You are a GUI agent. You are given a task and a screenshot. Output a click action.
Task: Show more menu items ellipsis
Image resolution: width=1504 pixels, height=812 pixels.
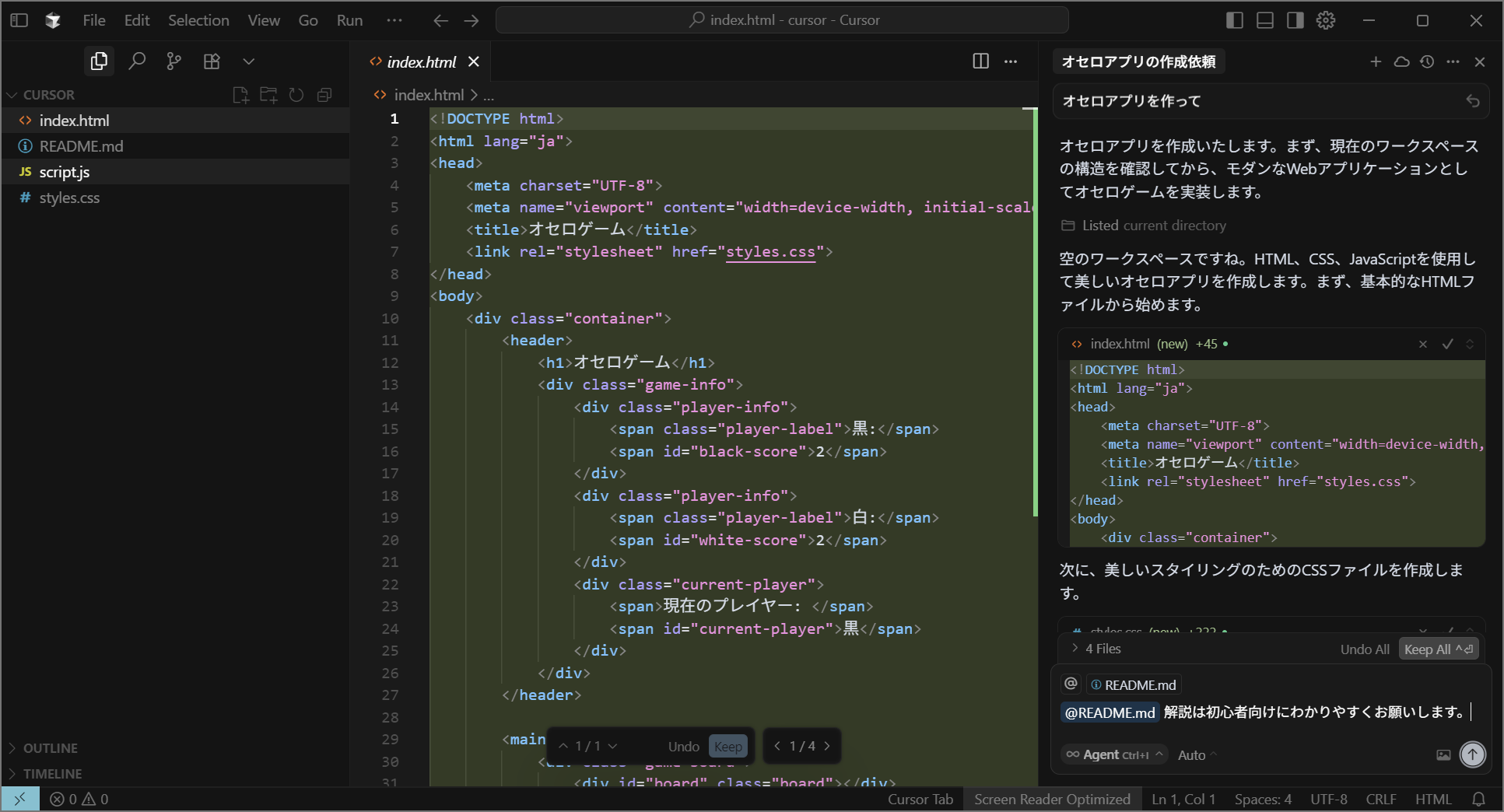(394, 20)
